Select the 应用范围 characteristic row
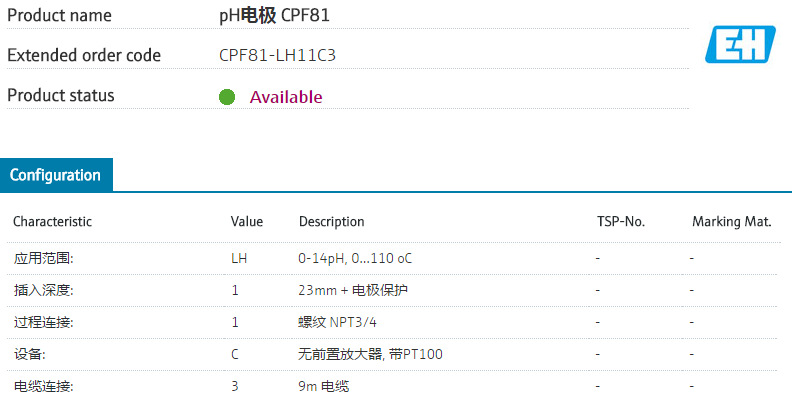The image size is (792, 405). (44, 258)
